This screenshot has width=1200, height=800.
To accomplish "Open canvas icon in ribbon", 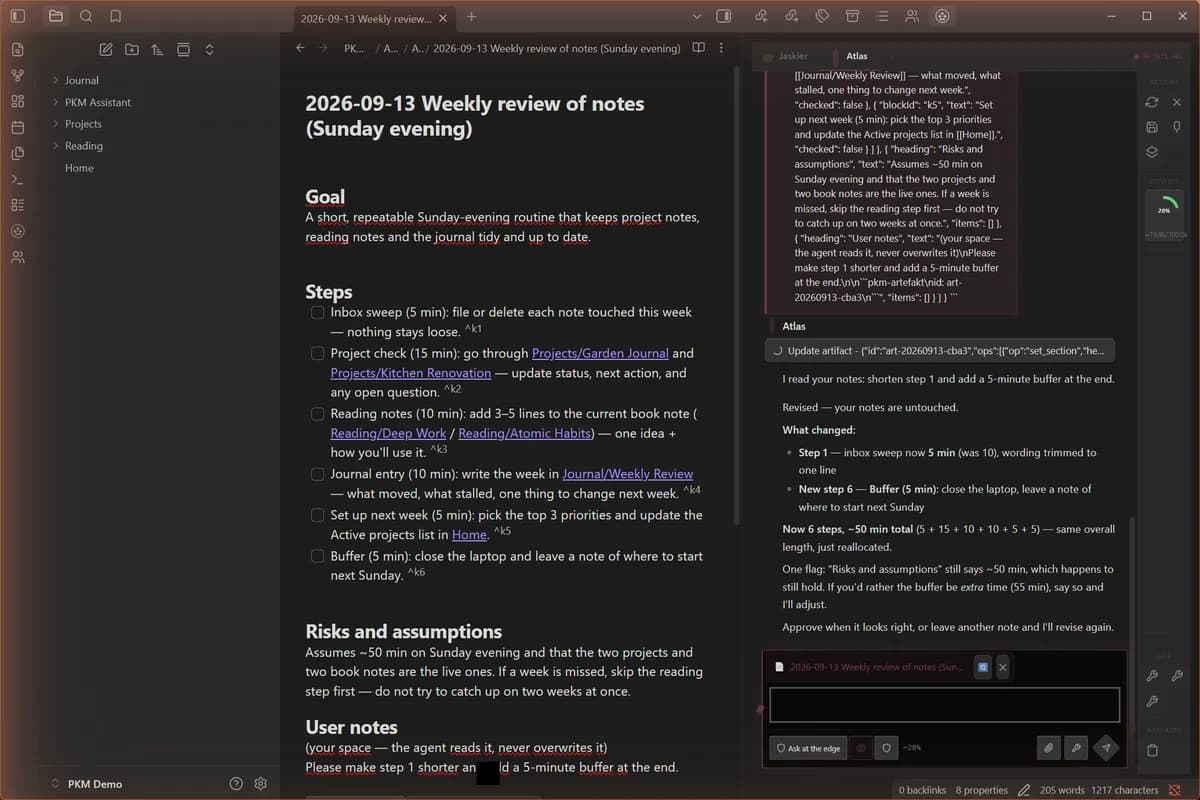I will click(x=17, y=102).
